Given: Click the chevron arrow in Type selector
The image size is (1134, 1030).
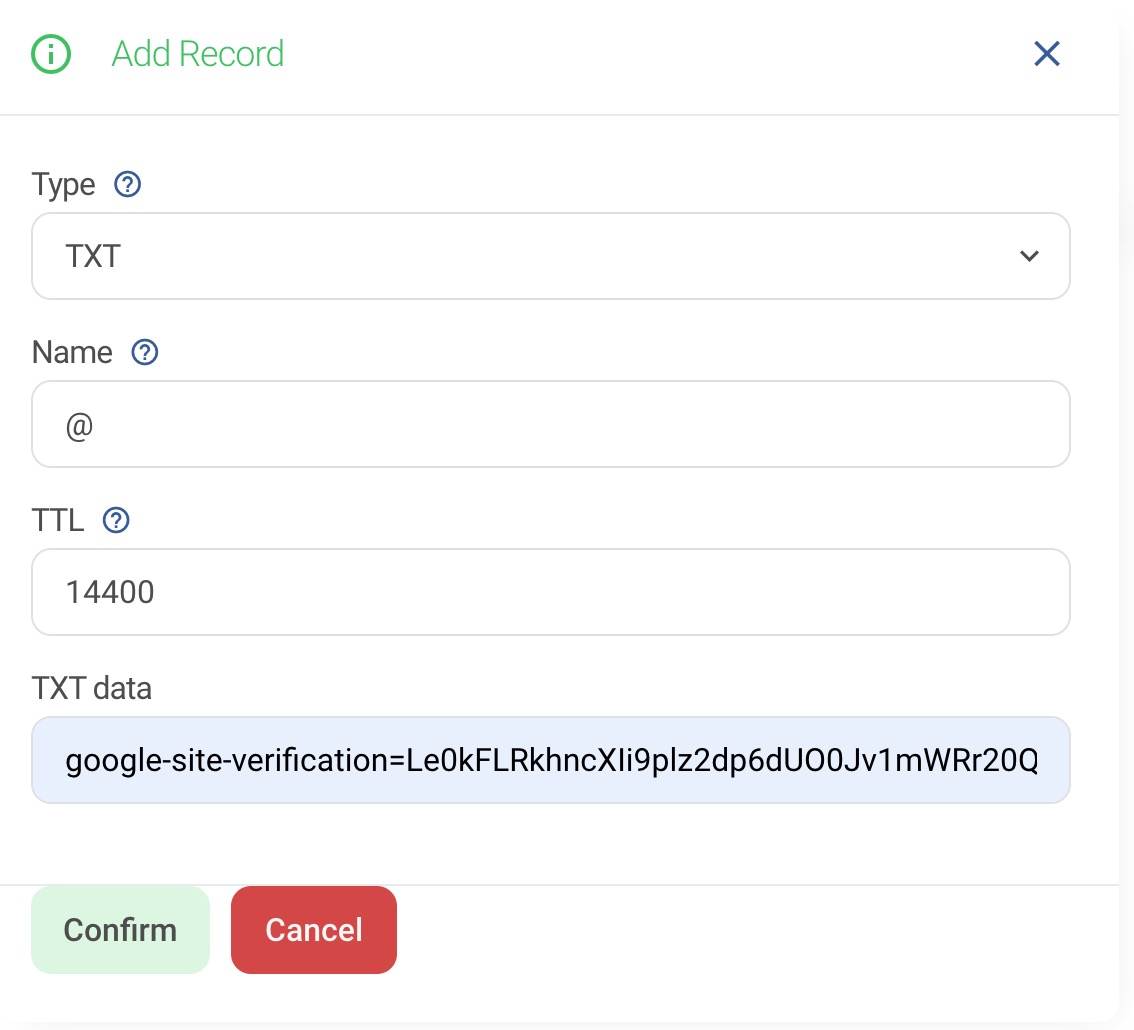Looking at the screenshot, I should coord(1028,256).
